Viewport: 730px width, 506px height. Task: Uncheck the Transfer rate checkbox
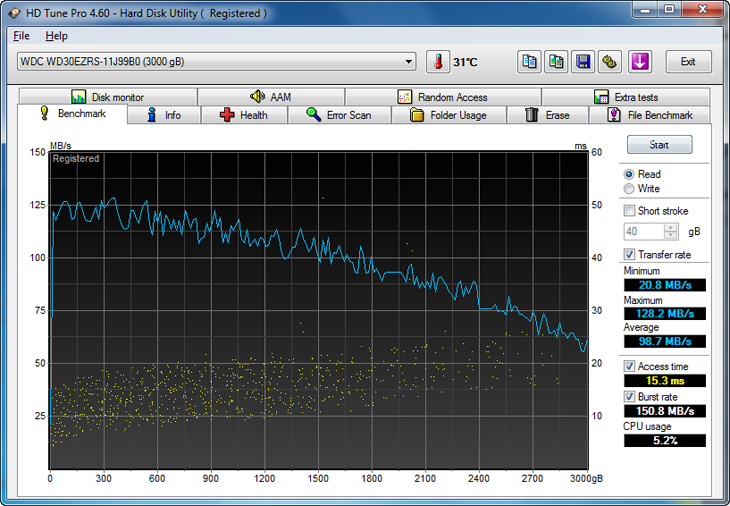[629, 255]
